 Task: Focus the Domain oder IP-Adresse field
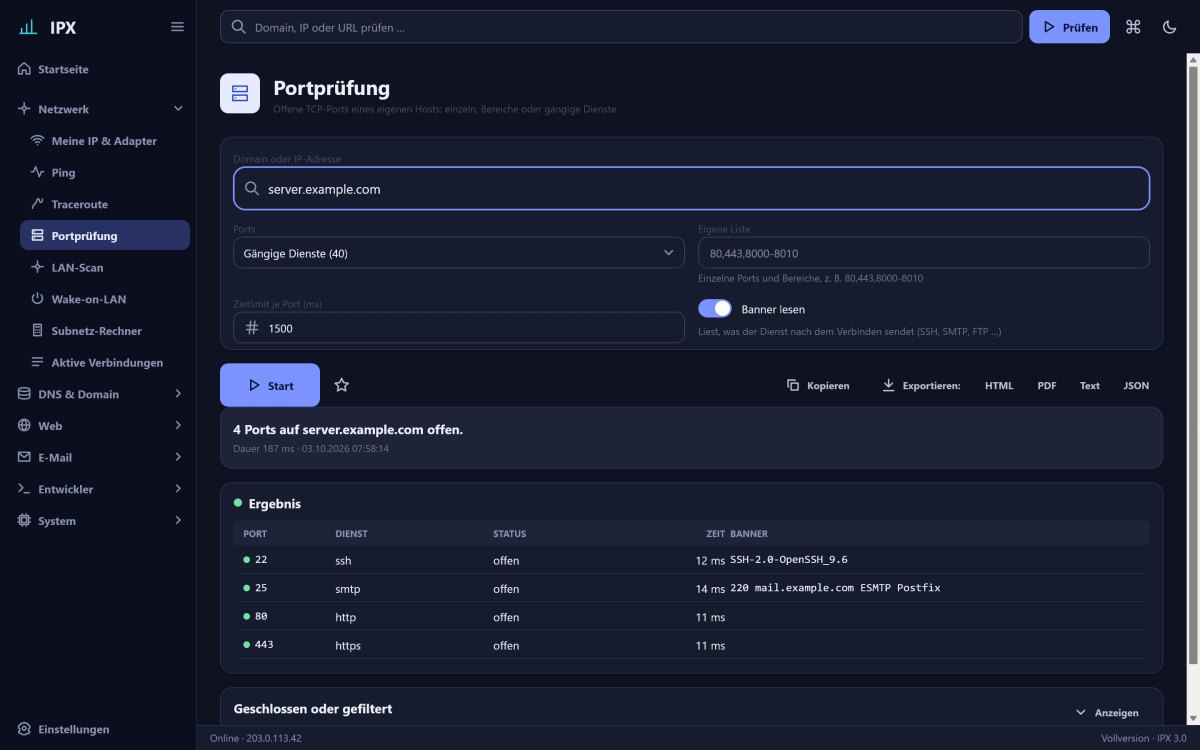pyautogui.click(x=692, y=188)
